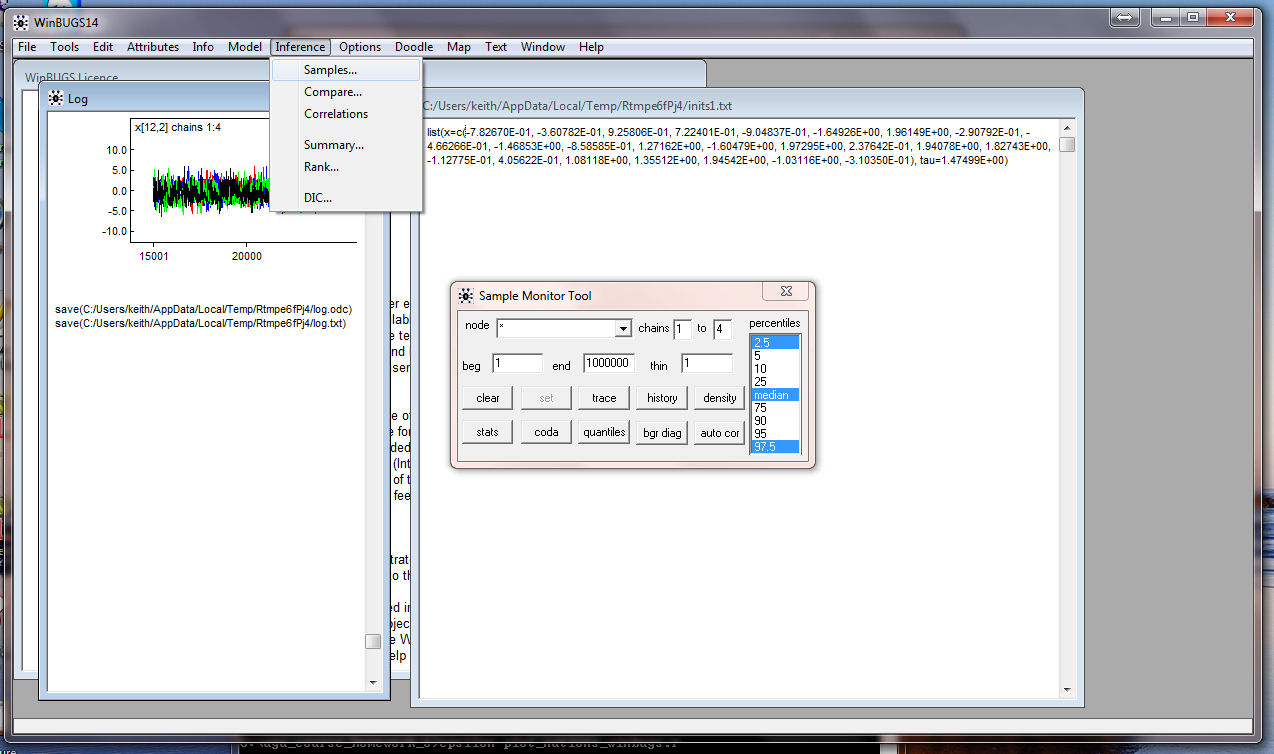Open the Model menu

coord(245,47)
